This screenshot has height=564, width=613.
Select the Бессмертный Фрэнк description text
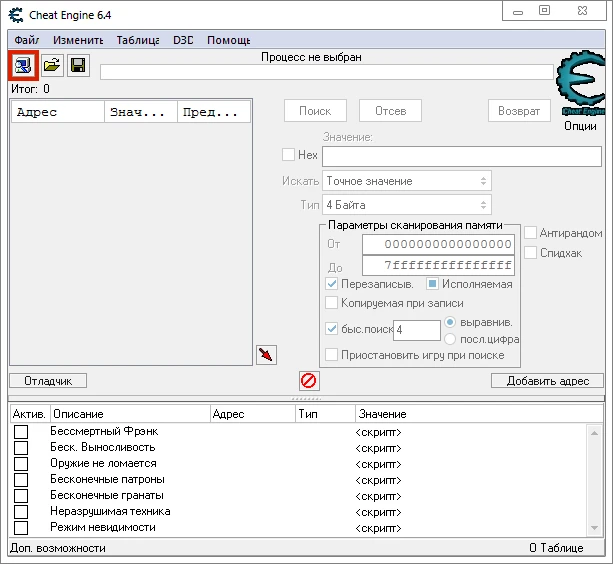[x=104, y=431]
